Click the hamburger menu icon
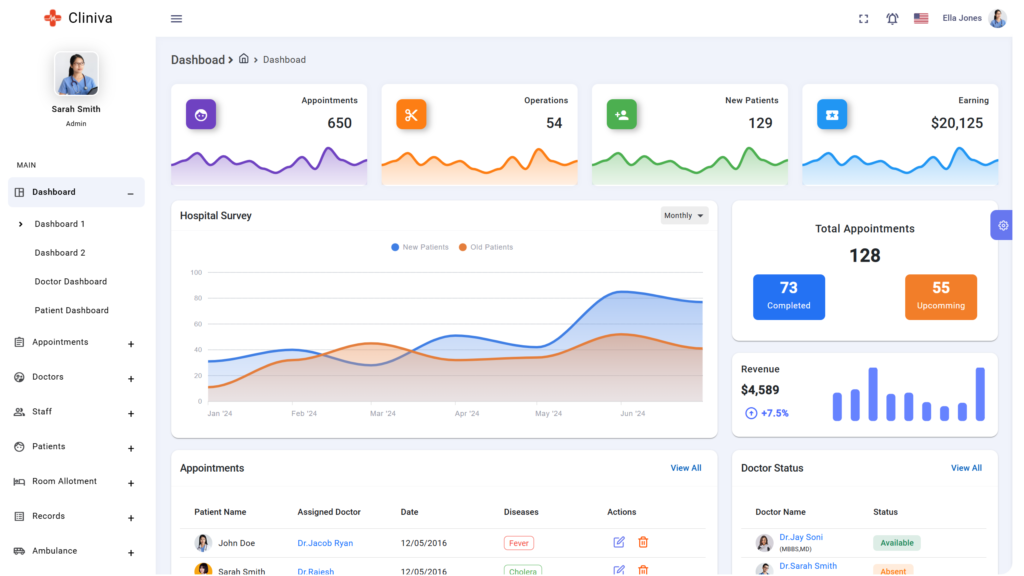 pyautogui.click(x=176, y=19)
